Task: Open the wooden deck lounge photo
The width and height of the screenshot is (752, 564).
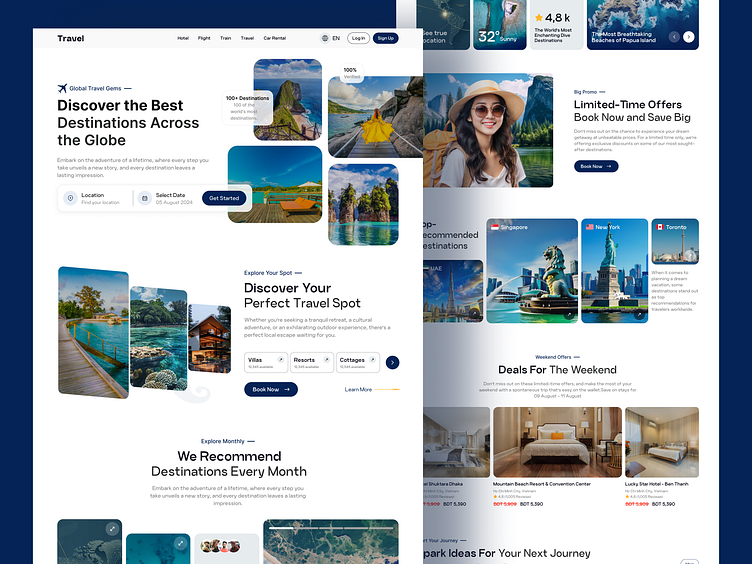Action: [x=275, y=185]
